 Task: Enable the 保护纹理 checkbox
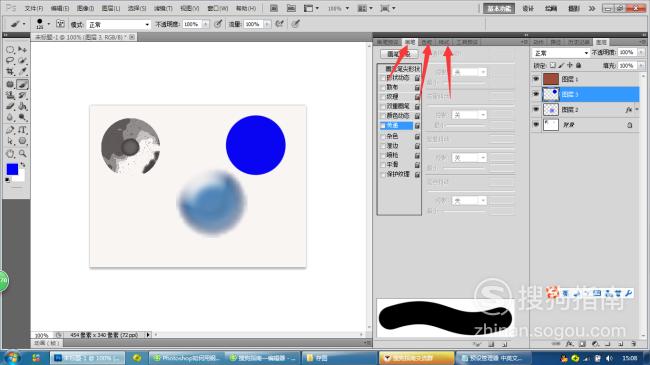(x=383, y=175)
